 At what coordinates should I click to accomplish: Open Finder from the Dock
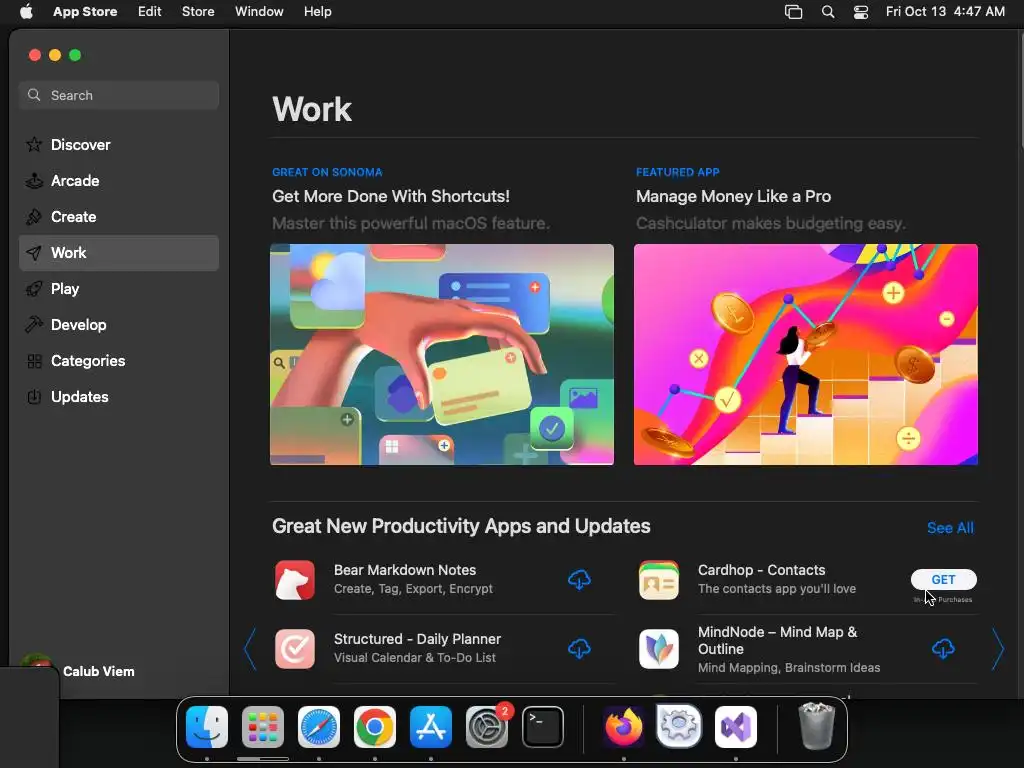pyautogui.click(x=207, y=727)
